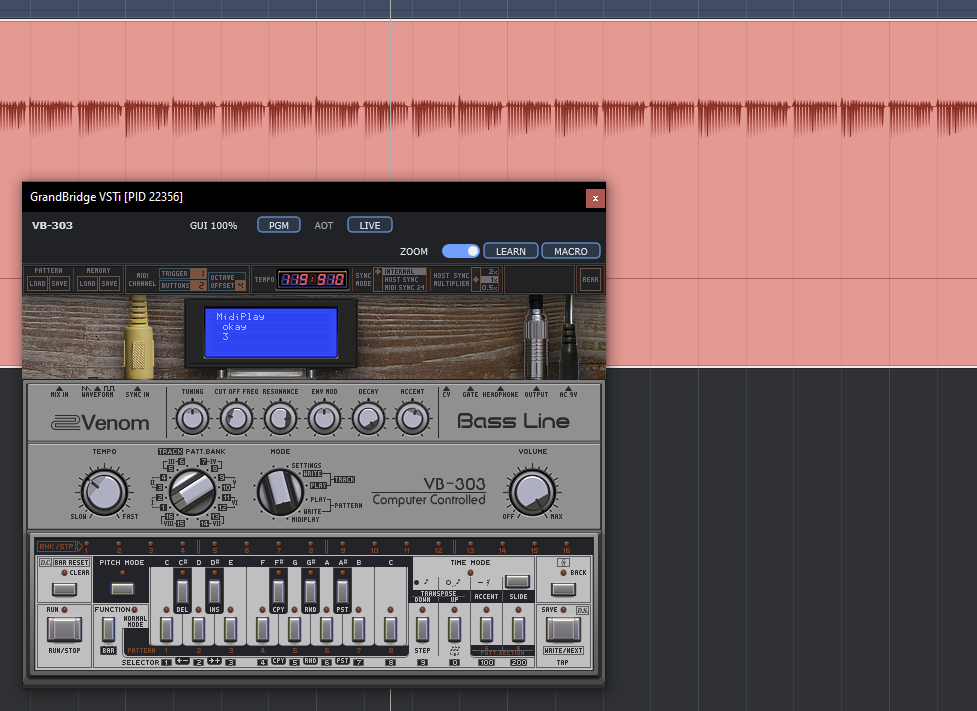The height and width of the screenshot is (711, 977).
Task: Click the TEMPO slow/fast knob
Action: click(x=104, y=492)
